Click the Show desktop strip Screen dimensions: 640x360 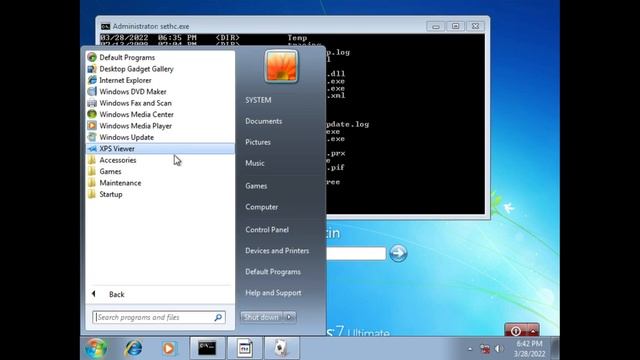[x=555, y=348]
